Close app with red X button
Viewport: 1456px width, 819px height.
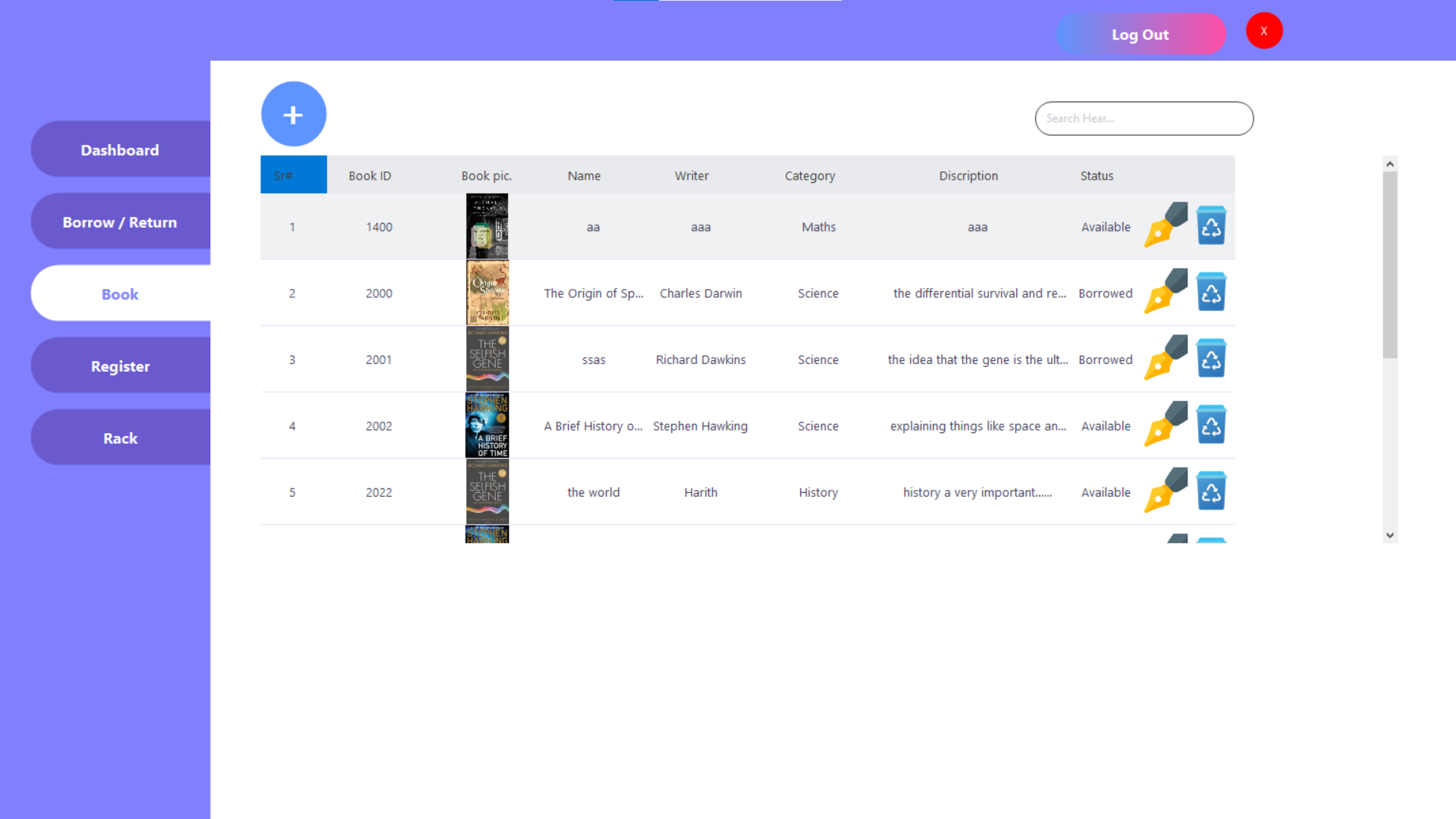click(1263, 31)
